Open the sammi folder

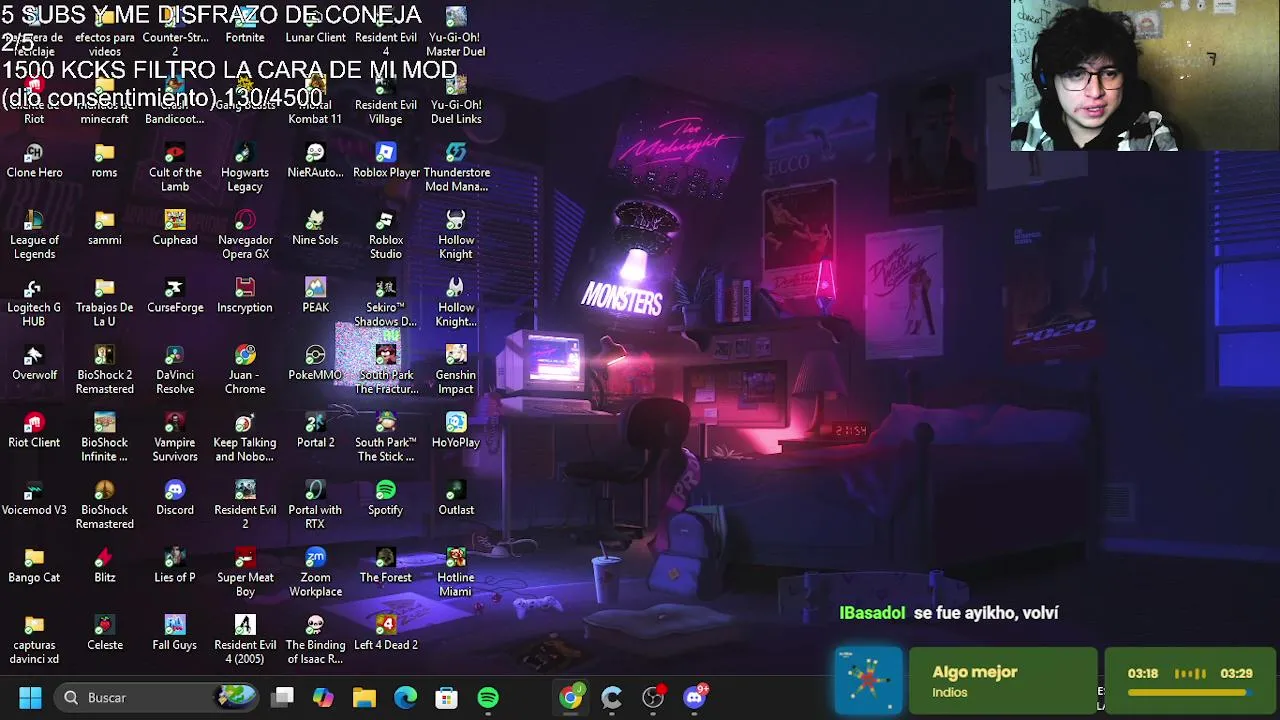click(104, 228)
